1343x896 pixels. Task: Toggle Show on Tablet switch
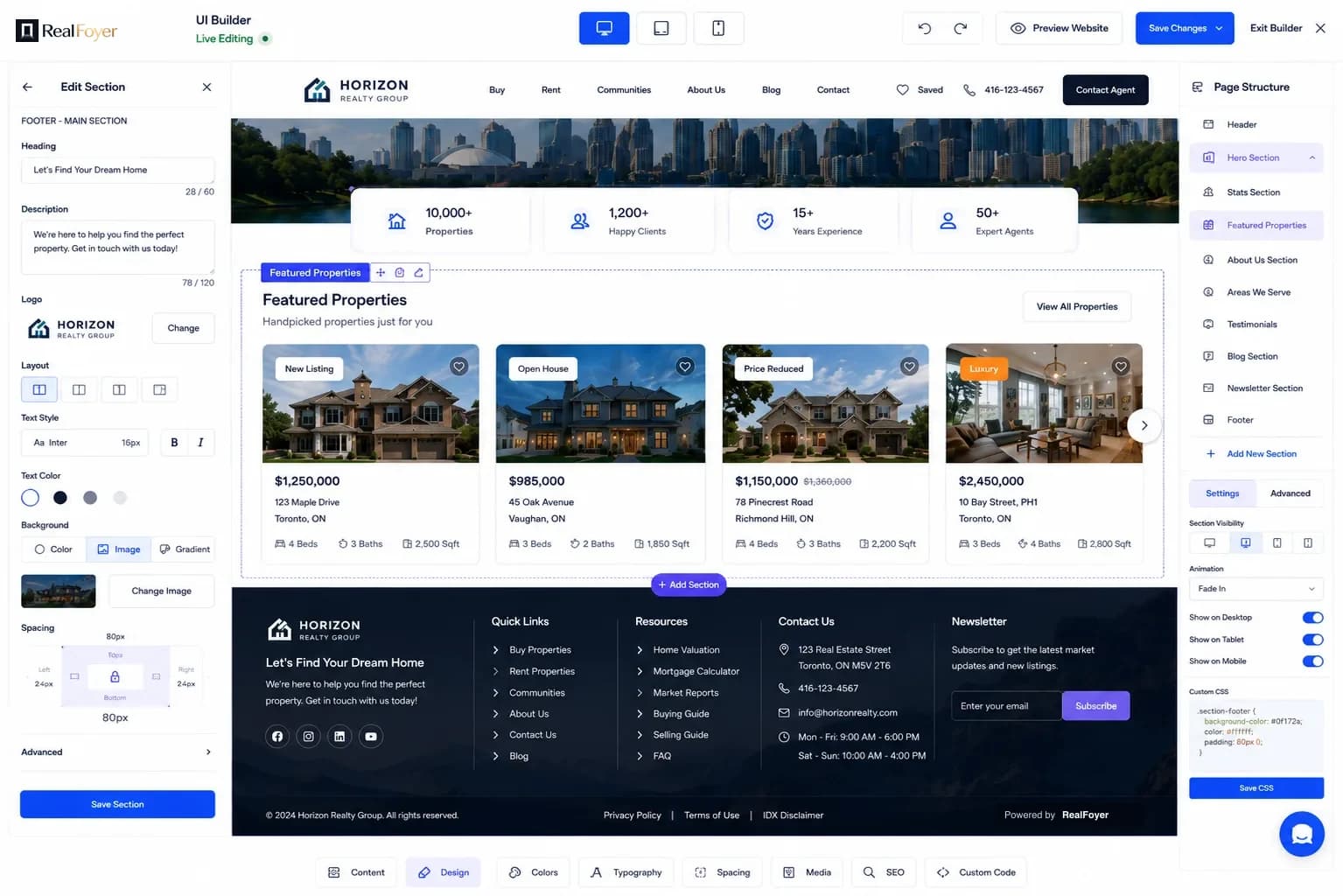click(x=1312, y=640)
